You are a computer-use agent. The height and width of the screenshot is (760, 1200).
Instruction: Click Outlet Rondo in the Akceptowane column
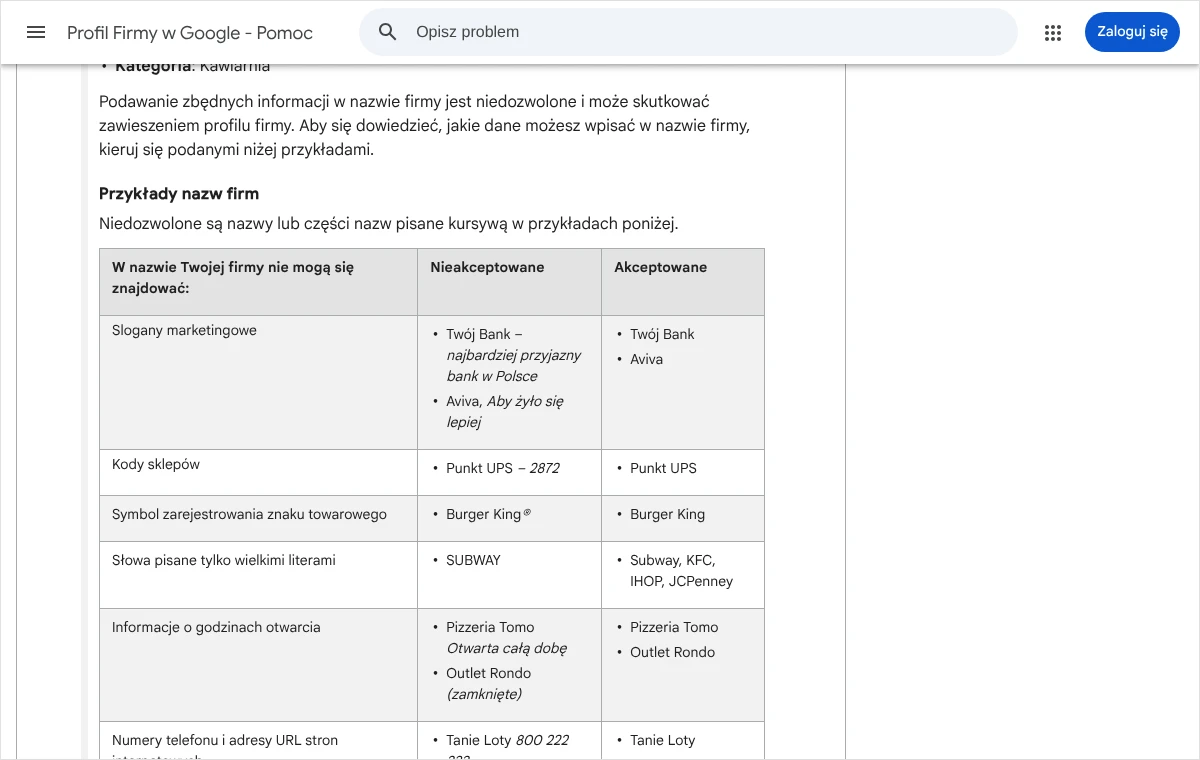672,652
